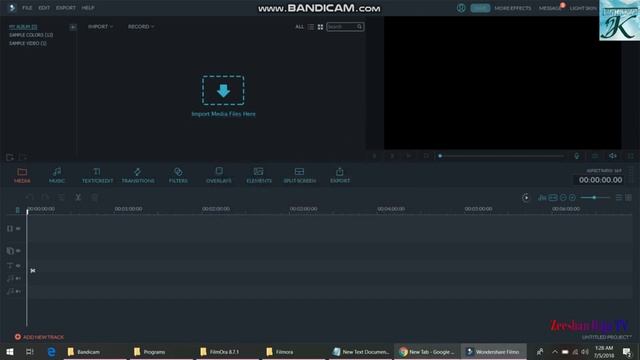
Task: Click the search magnifier icon
Action: [x=360, y=27]
